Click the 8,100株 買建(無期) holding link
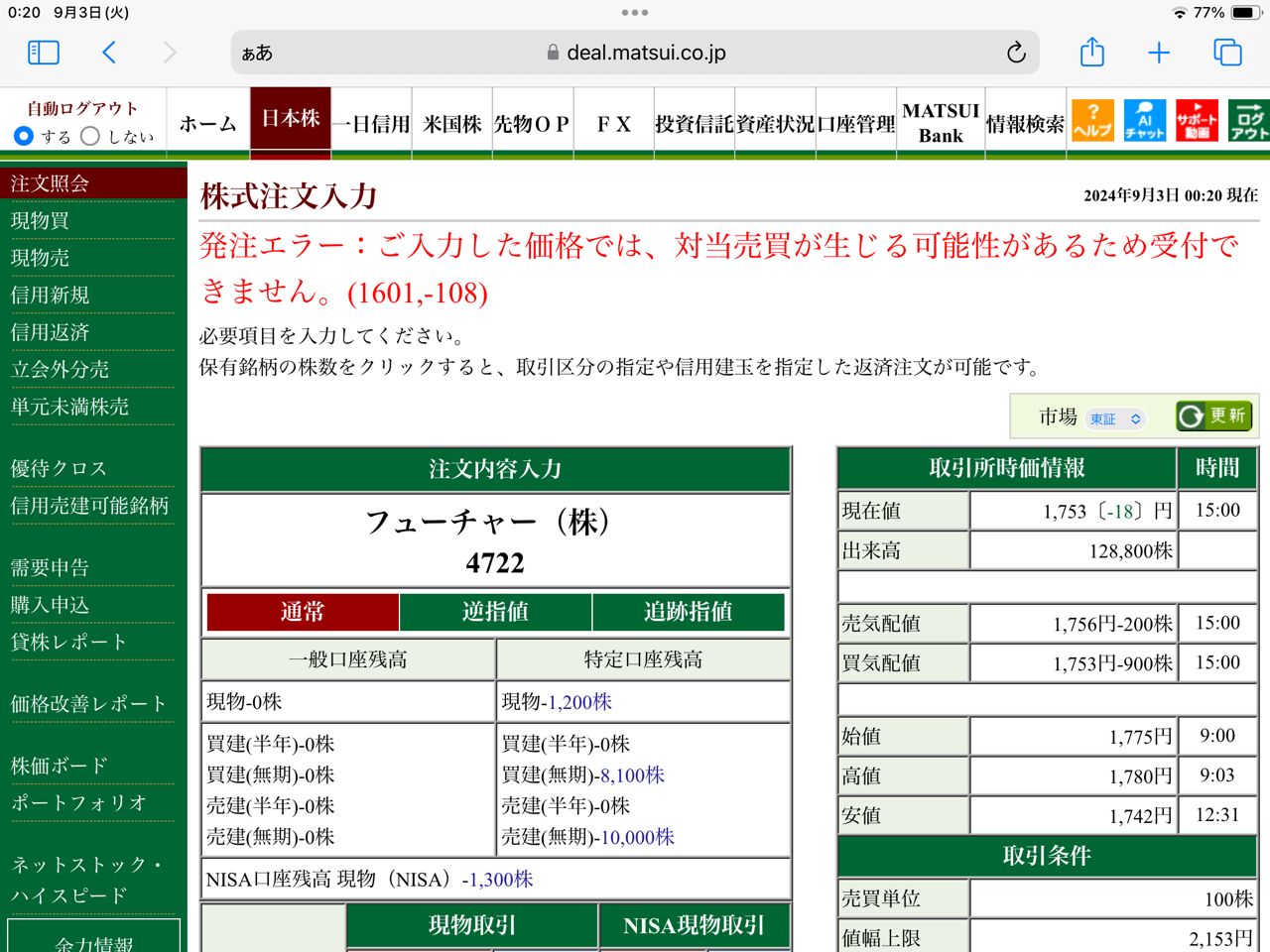The width and height of the screenshot is (1270, 952). (x=632, y=774)
